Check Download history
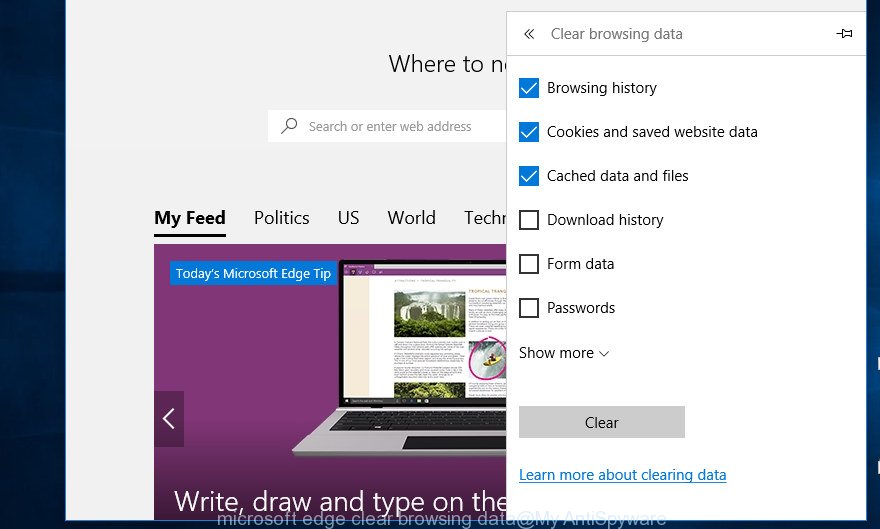The width and height of the screenshot is (880, 529). 529,220
